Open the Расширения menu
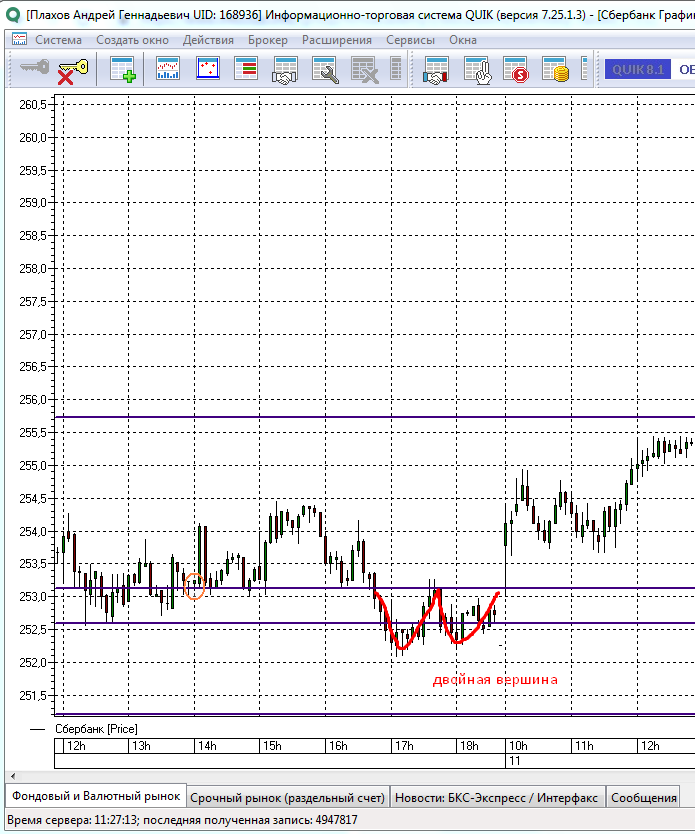695x834 pixels. [x=337, y=40]
